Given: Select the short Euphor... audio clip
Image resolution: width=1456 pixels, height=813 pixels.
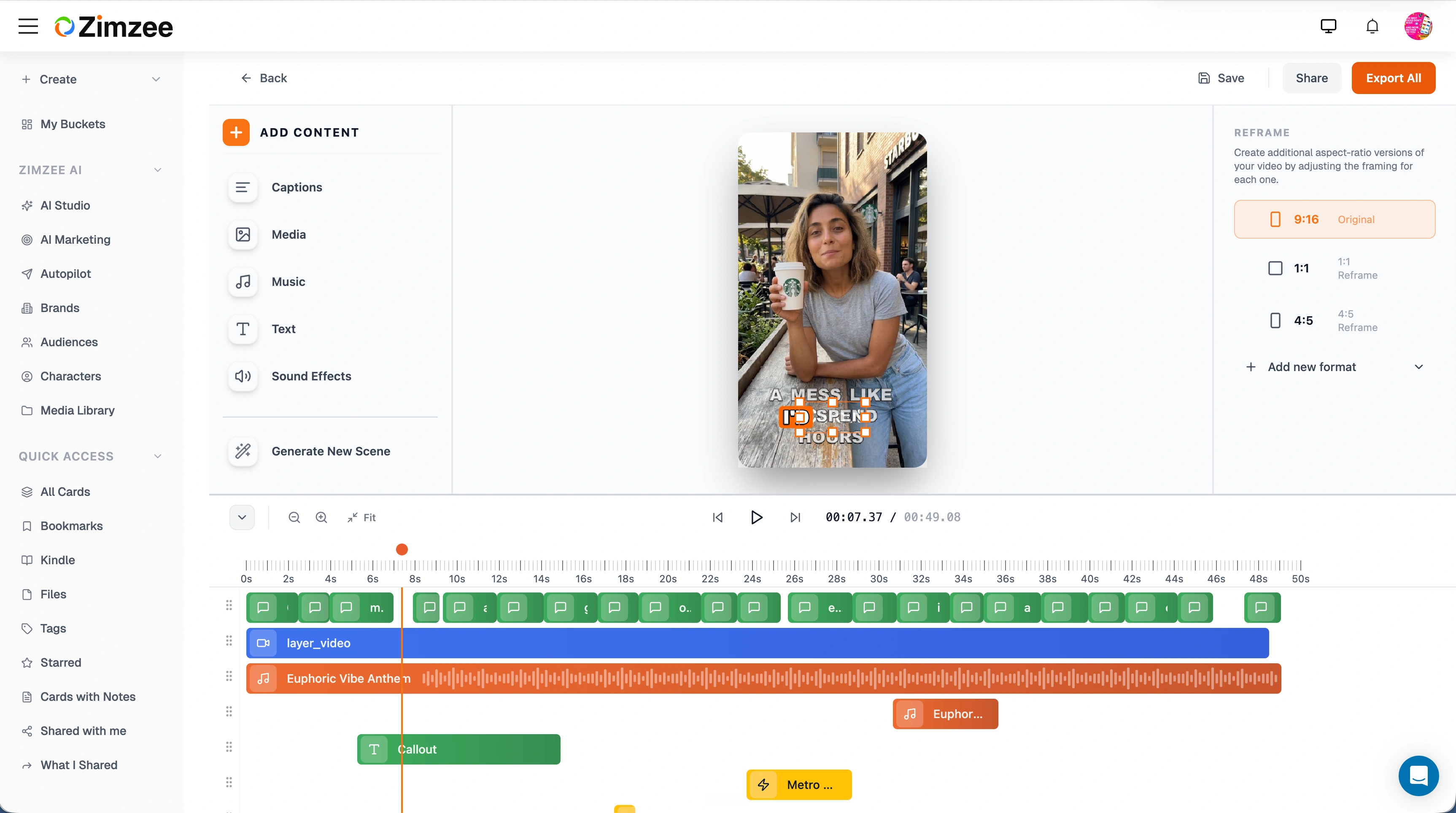Looking at the screenshot, I should coord(945,714).
